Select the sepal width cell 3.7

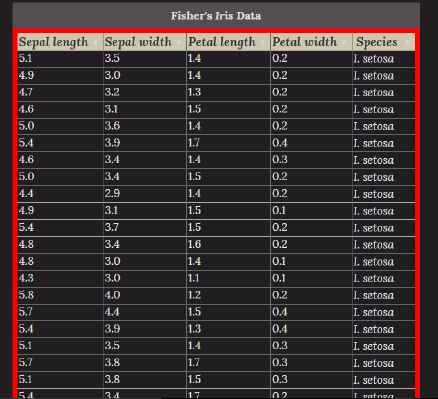(145, 228)
